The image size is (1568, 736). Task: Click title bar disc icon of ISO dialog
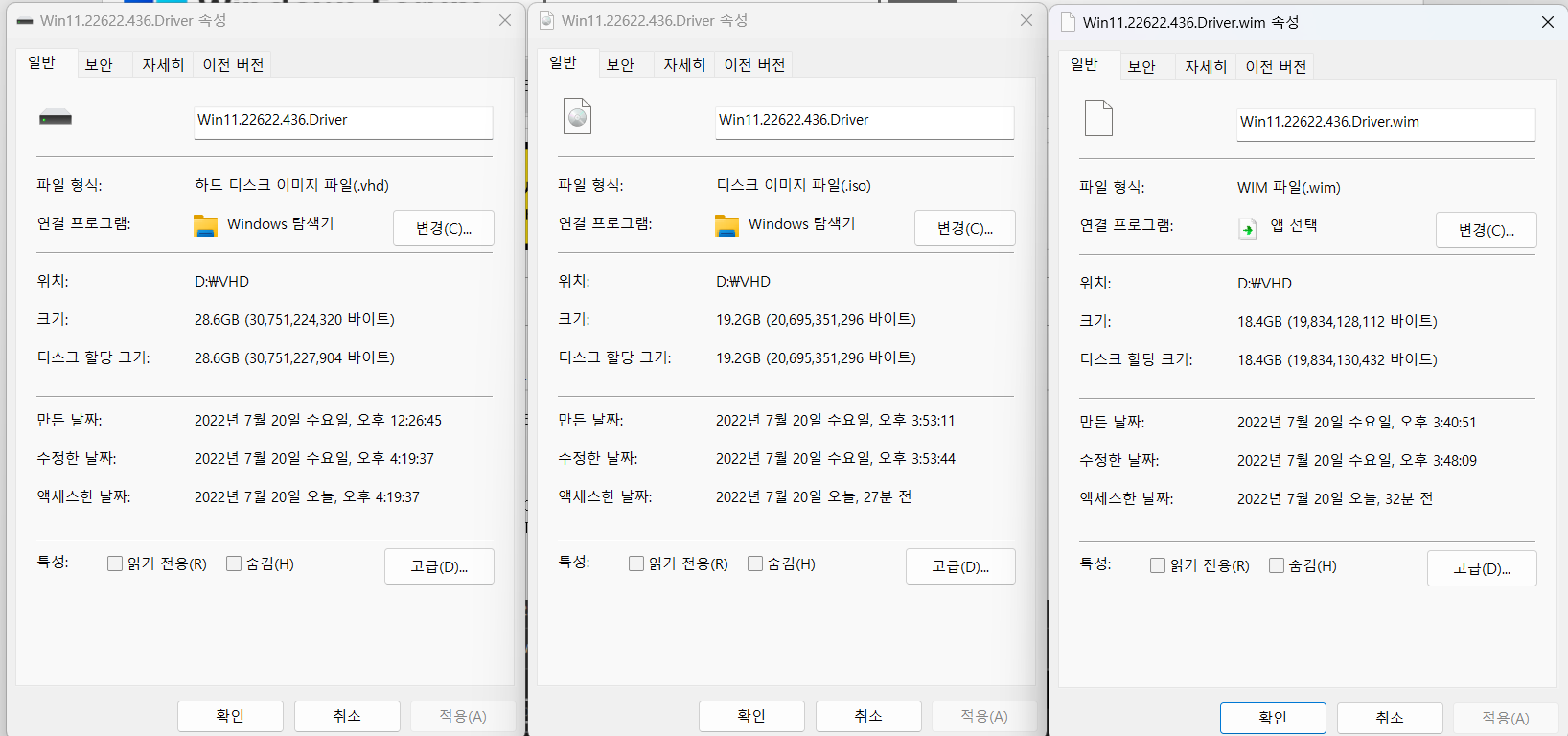coord(547,20)
